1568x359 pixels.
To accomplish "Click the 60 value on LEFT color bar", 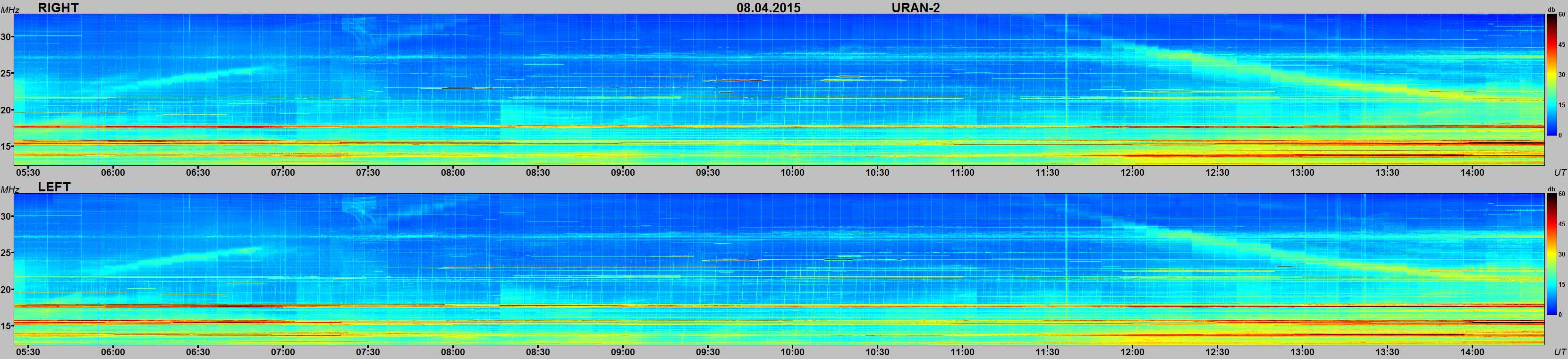I will point(1561,194).
